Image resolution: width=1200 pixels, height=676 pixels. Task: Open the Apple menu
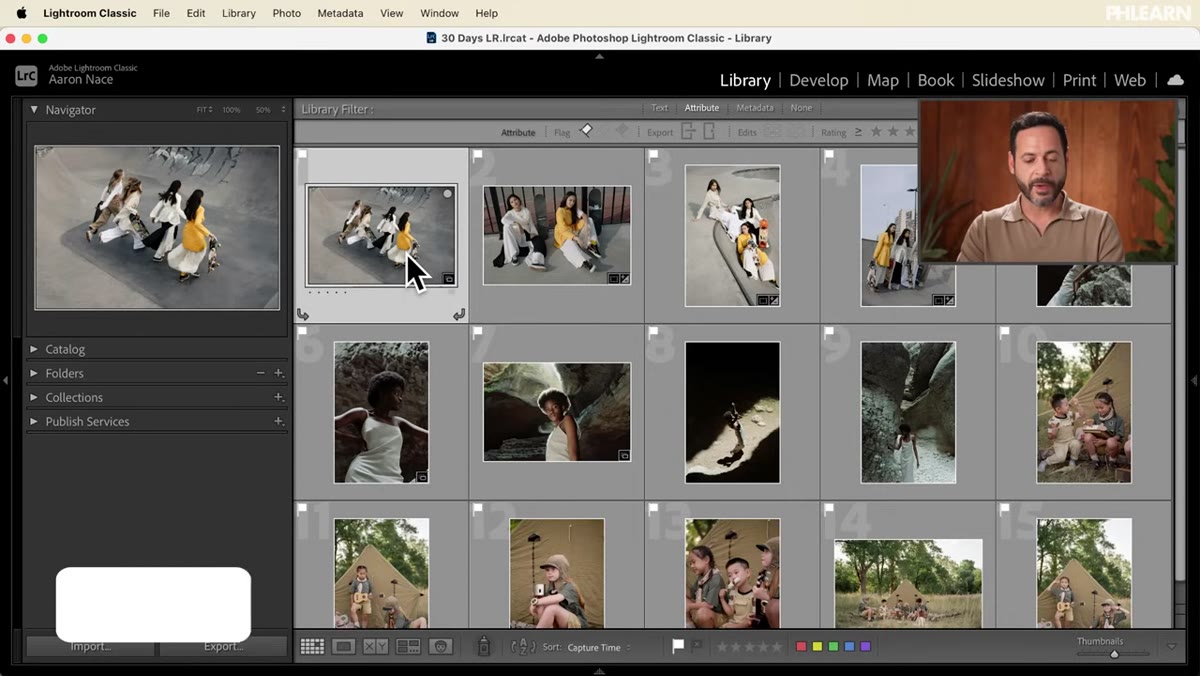click(21, 13)
